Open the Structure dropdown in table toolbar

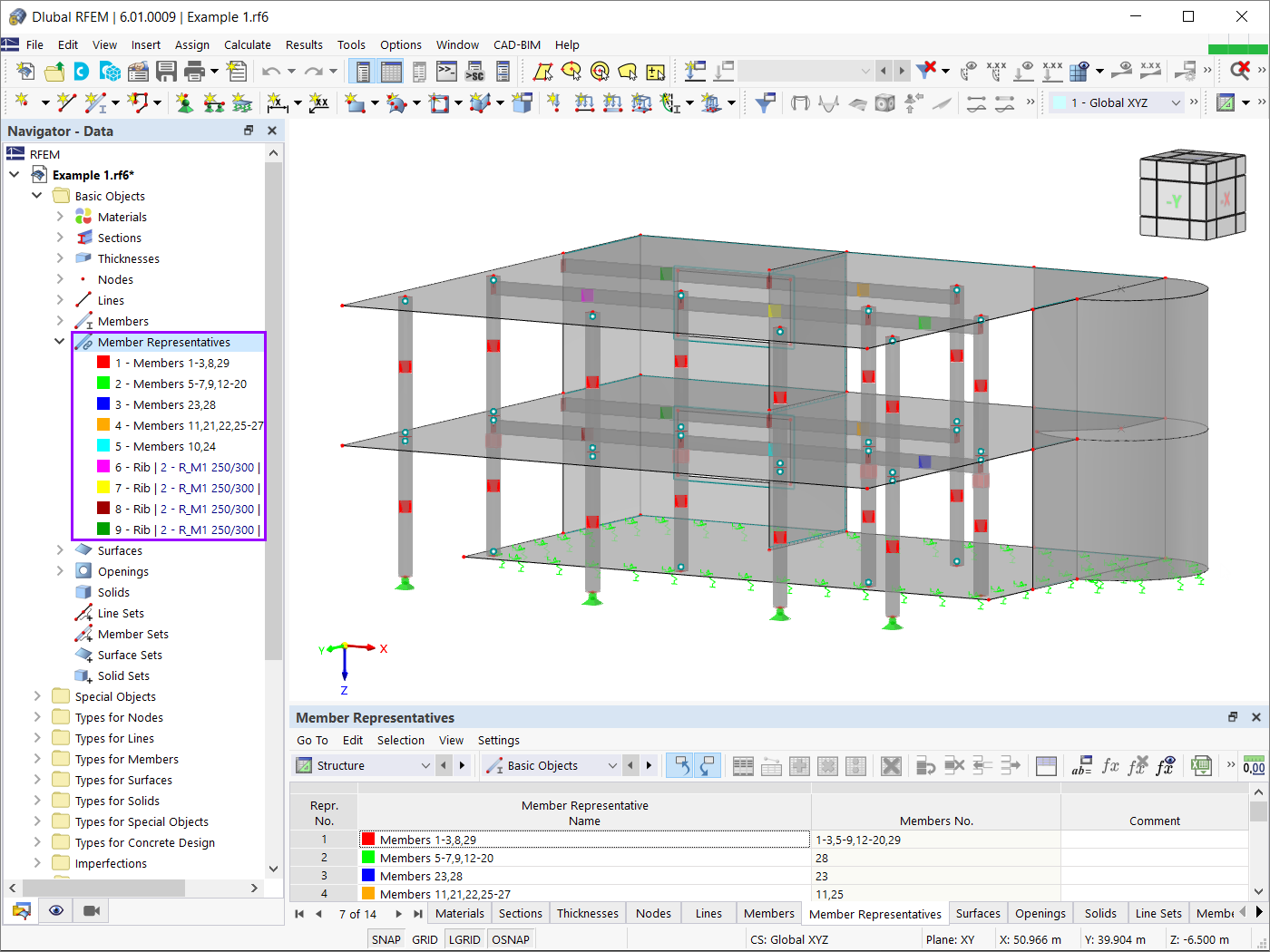coord(425,765)
